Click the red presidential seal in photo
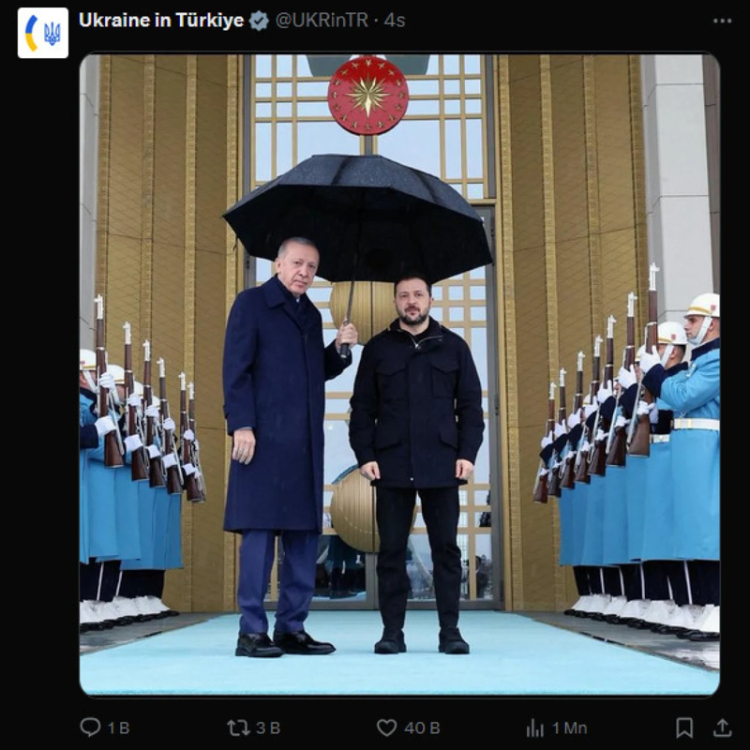This screenshot has width=750, height=750. (368, 95)
